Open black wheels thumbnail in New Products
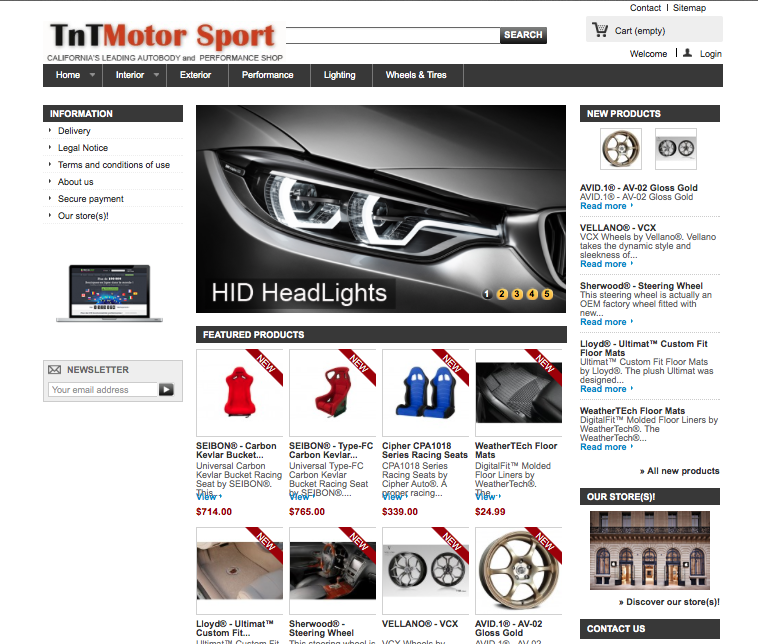 click(676, 148)
